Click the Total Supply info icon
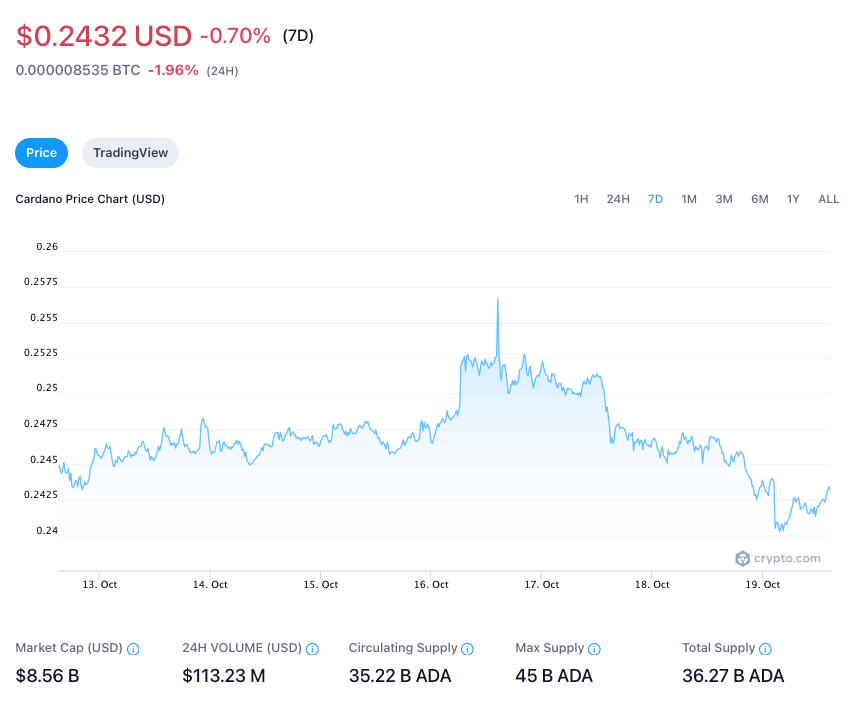 pyautogui.click(x=765, y=649)
